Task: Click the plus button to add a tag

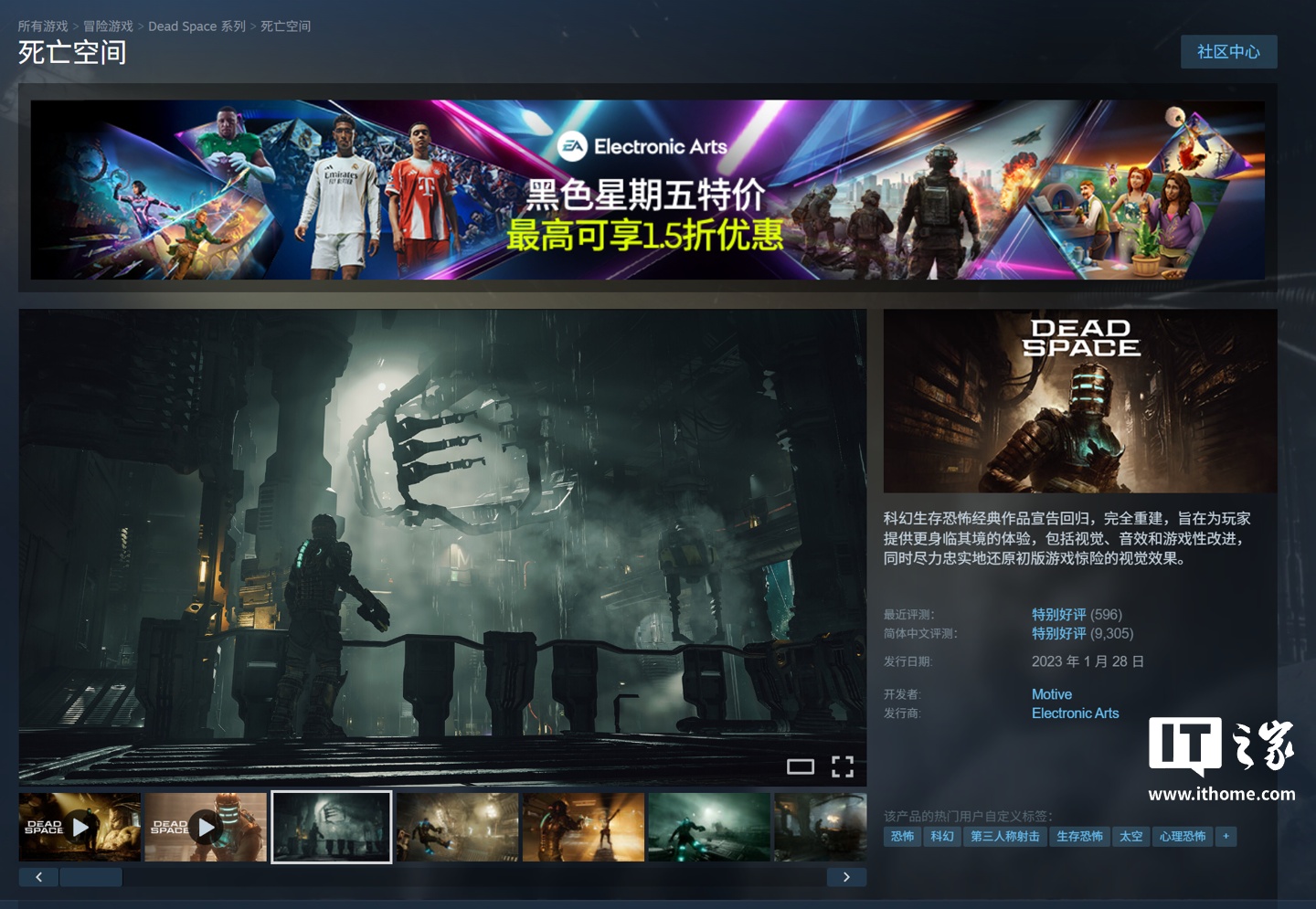Action: tap(1226, 836)
